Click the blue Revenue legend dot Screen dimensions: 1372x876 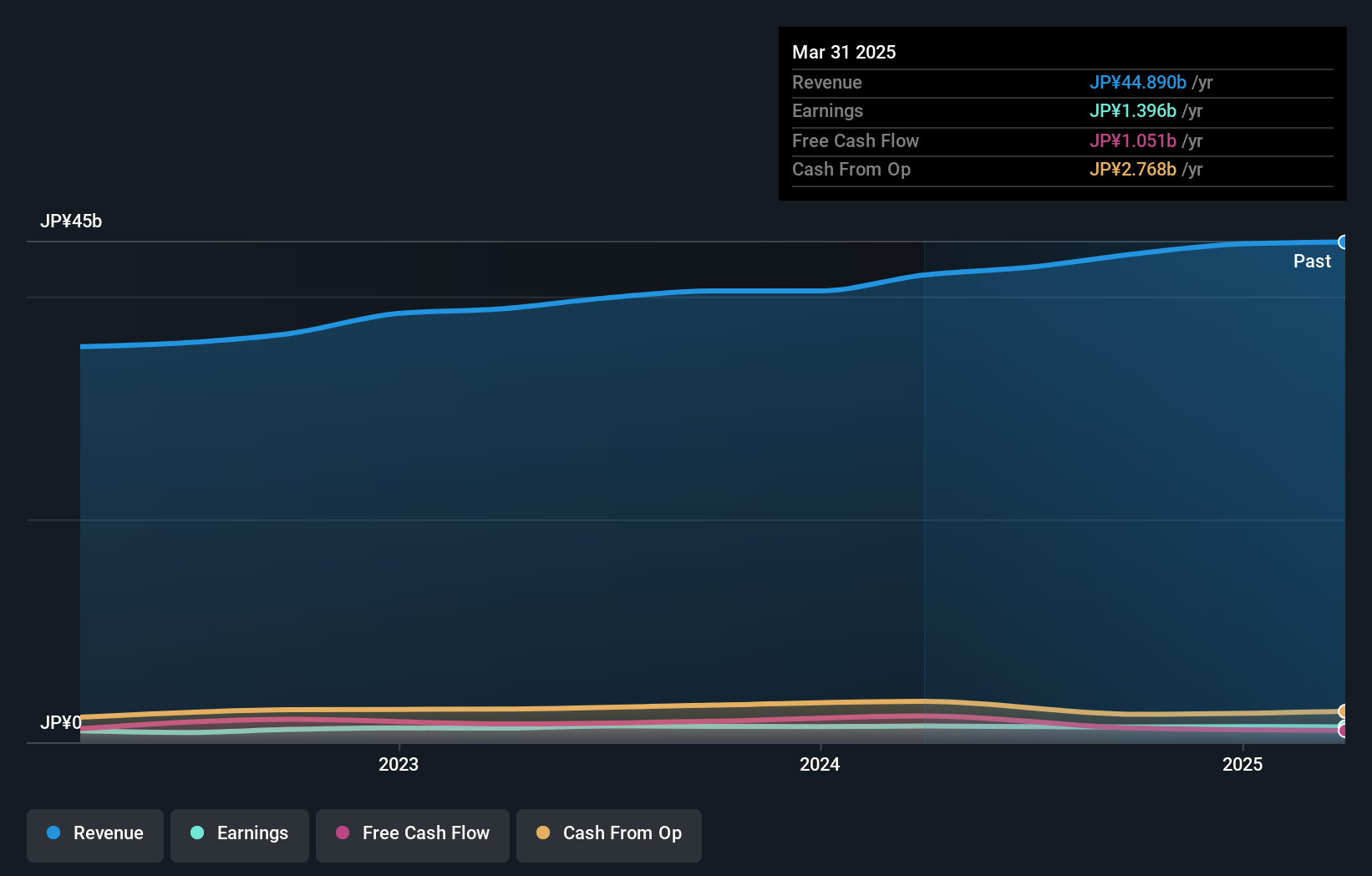click(x=53, y=833)
